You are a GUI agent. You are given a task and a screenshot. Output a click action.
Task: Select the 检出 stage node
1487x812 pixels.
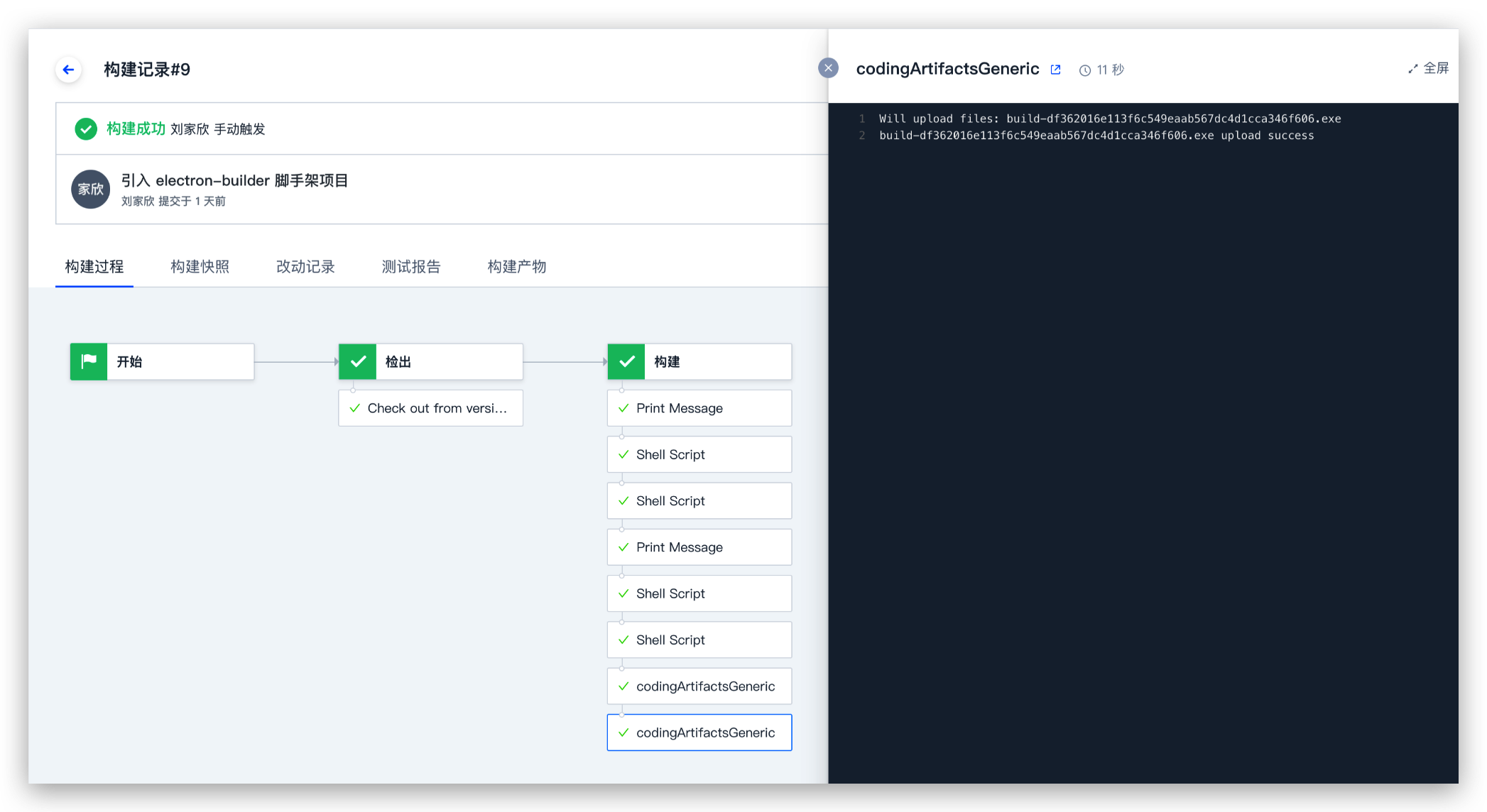pos(431,362)
